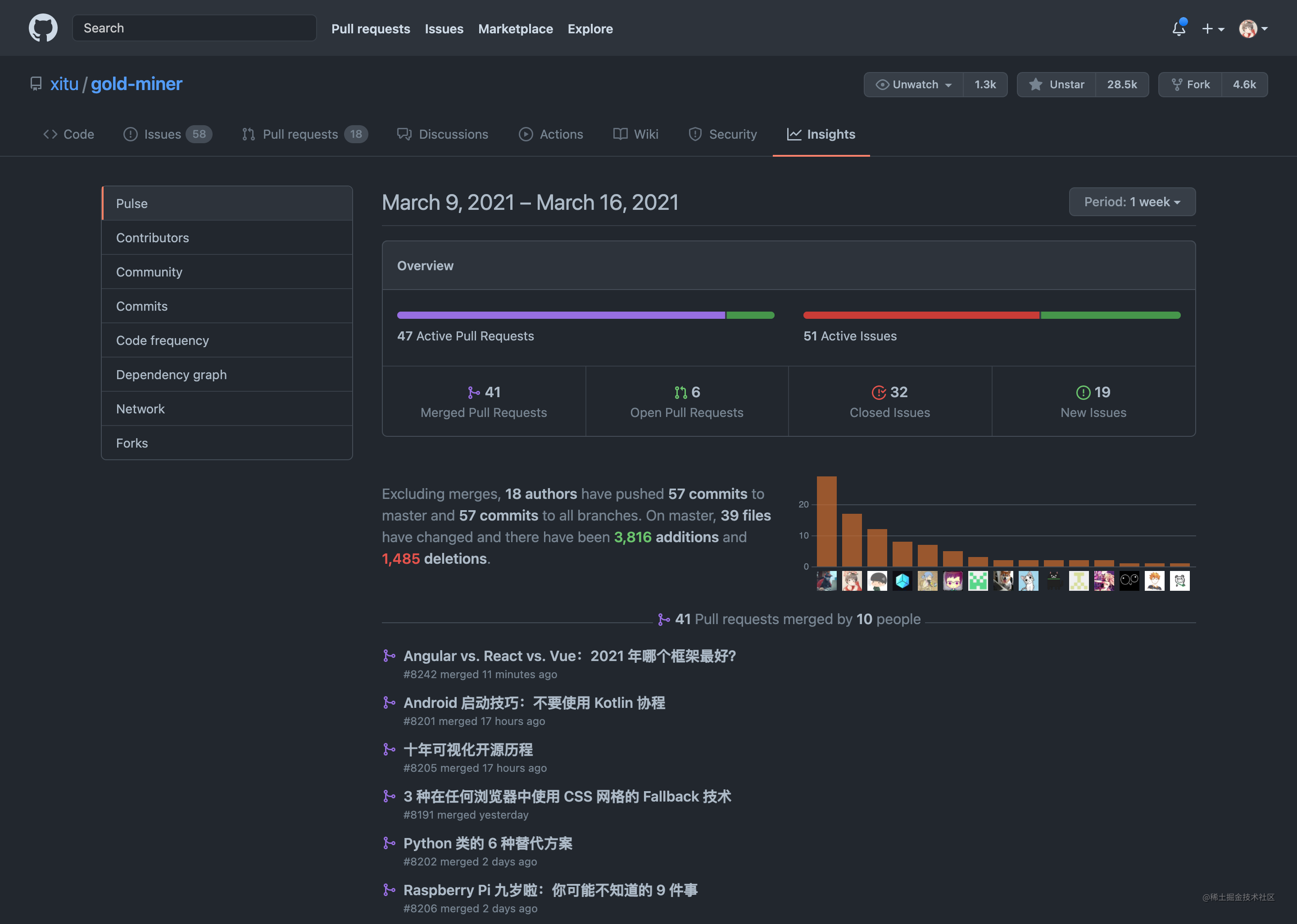Open Marketplace in the top navigation

pos(515,28)
